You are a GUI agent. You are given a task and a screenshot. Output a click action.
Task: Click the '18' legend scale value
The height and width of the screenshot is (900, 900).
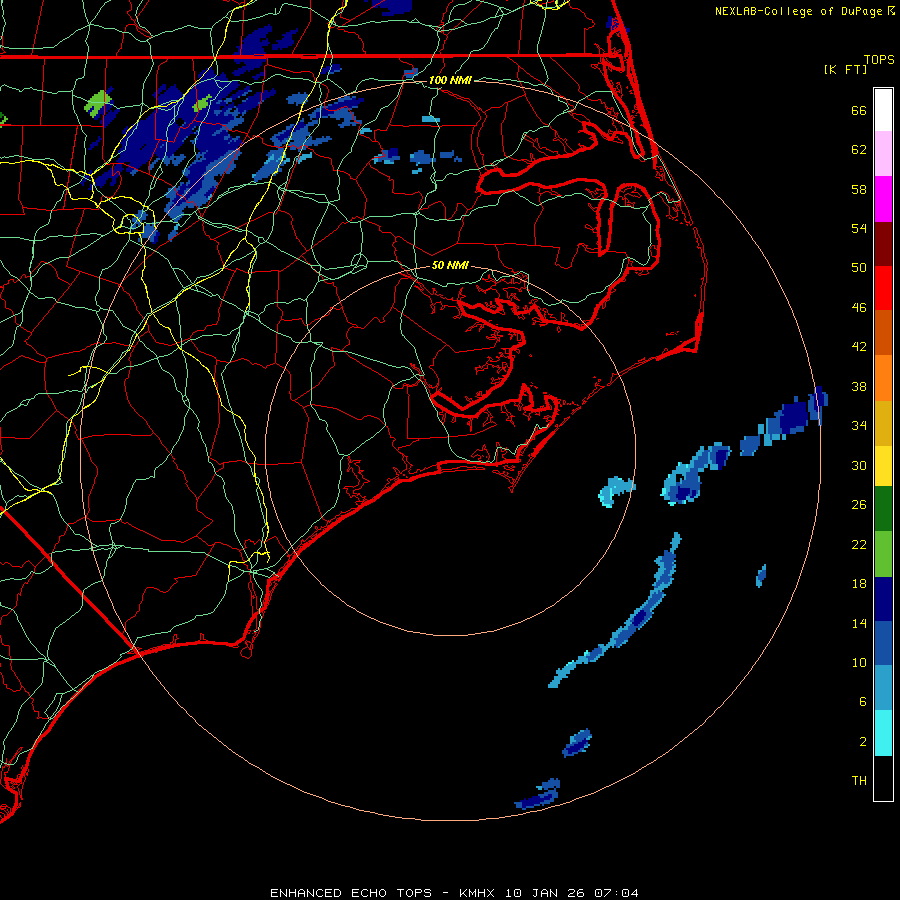coord(859,584)
